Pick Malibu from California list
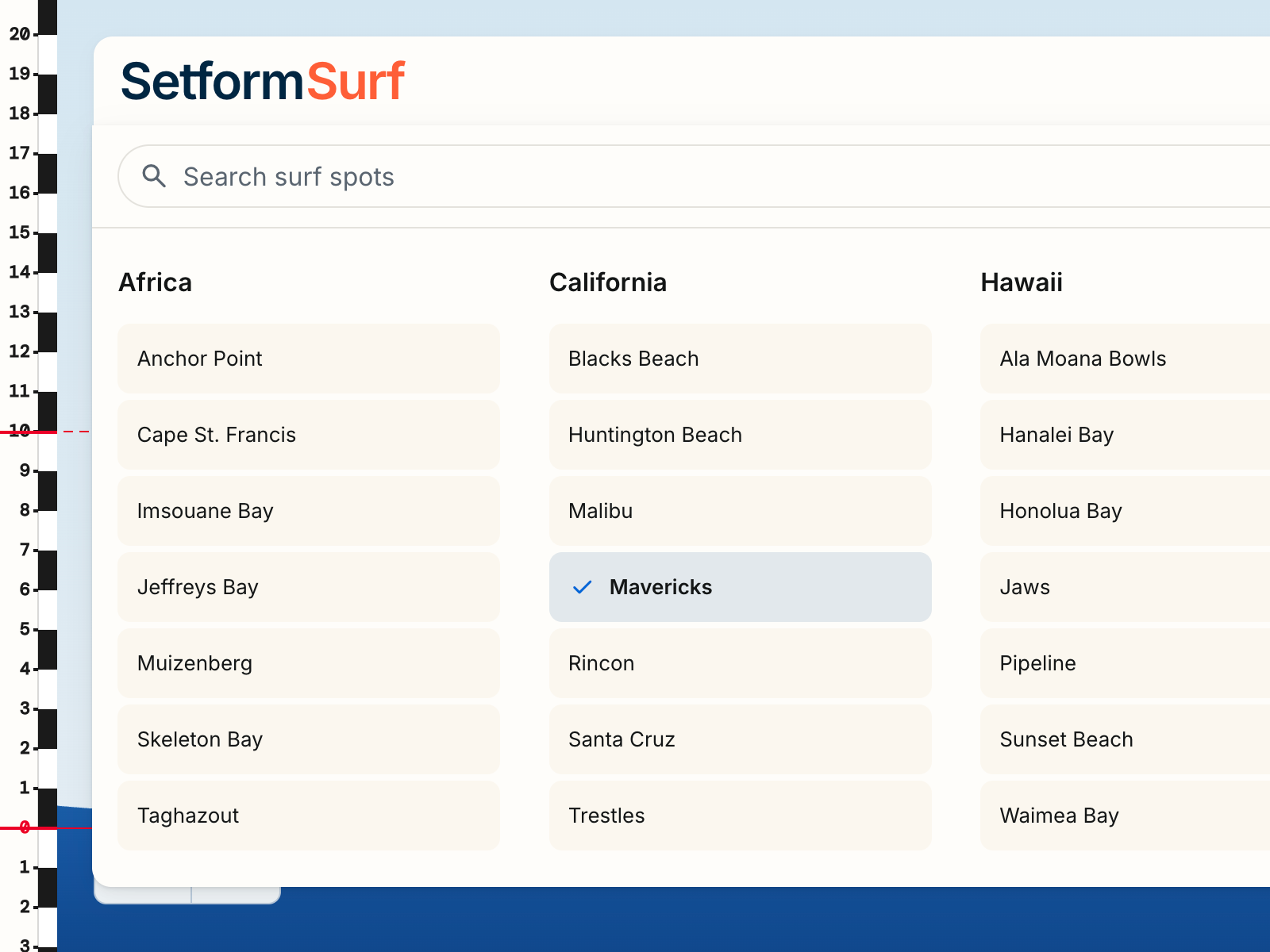 [741, 511]
